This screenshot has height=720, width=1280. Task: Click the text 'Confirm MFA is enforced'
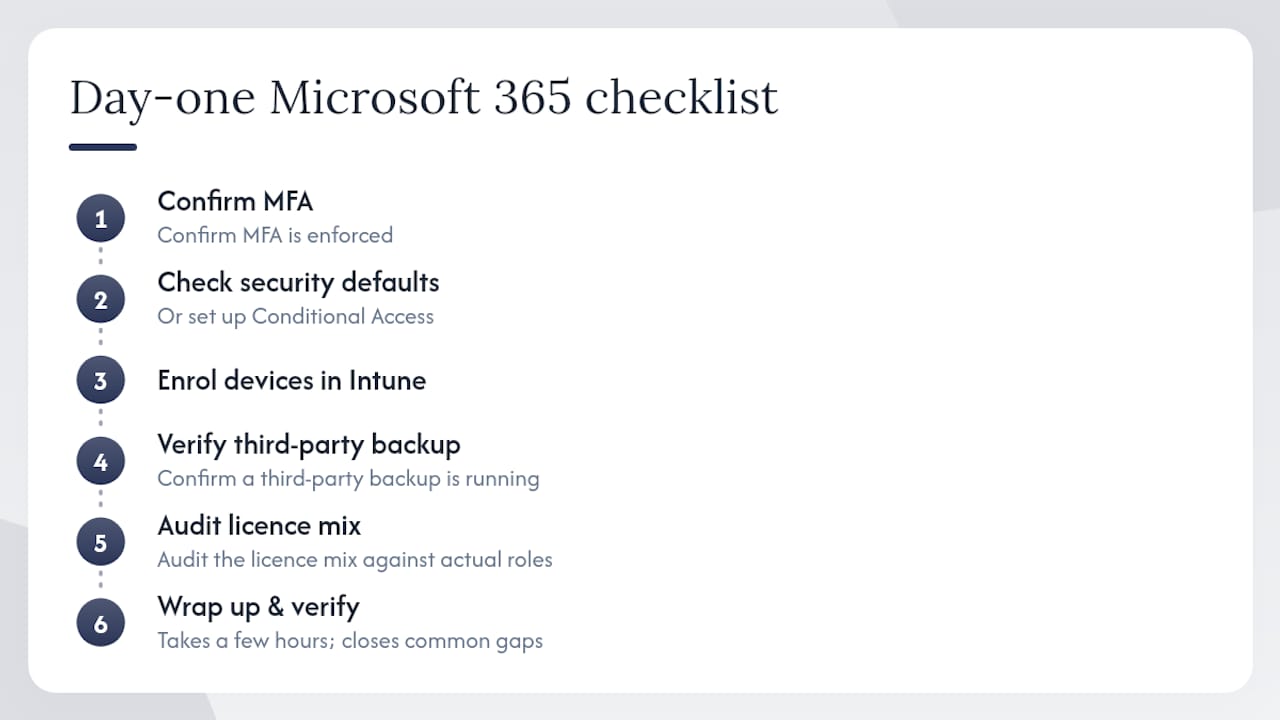275,235
